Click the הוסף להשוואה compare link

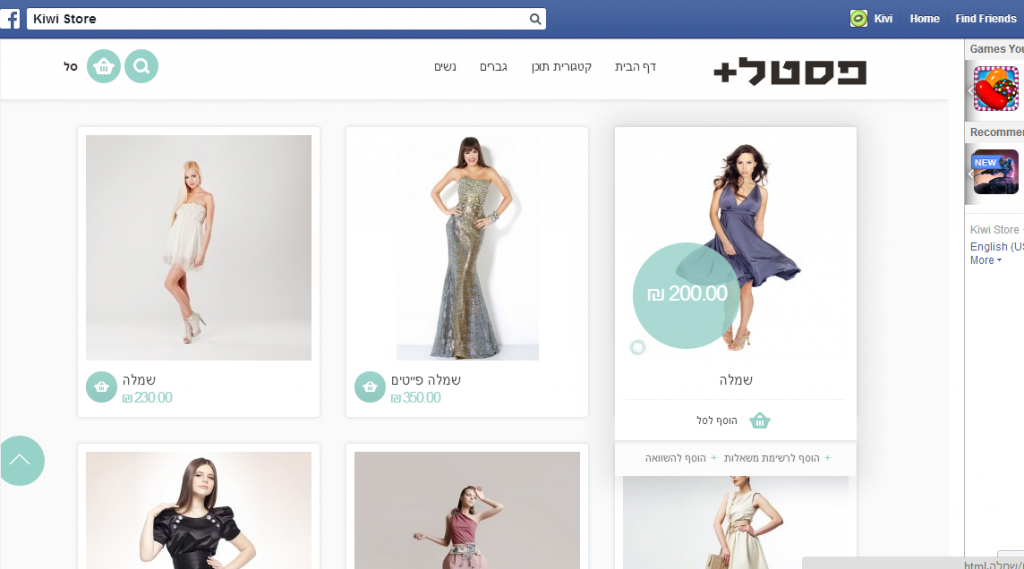pyautogui.click(x=681, y=458)
